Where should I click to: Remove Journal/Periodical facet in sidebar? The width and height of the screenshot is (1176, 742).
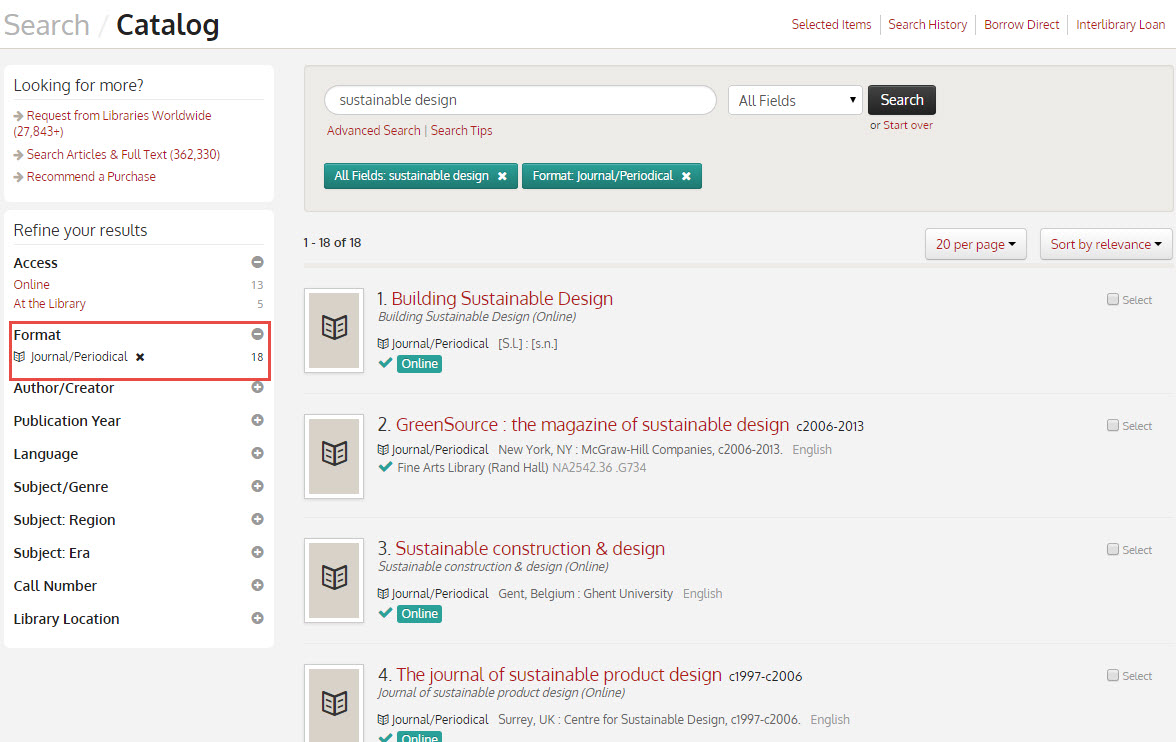click(x=140, y=357)
